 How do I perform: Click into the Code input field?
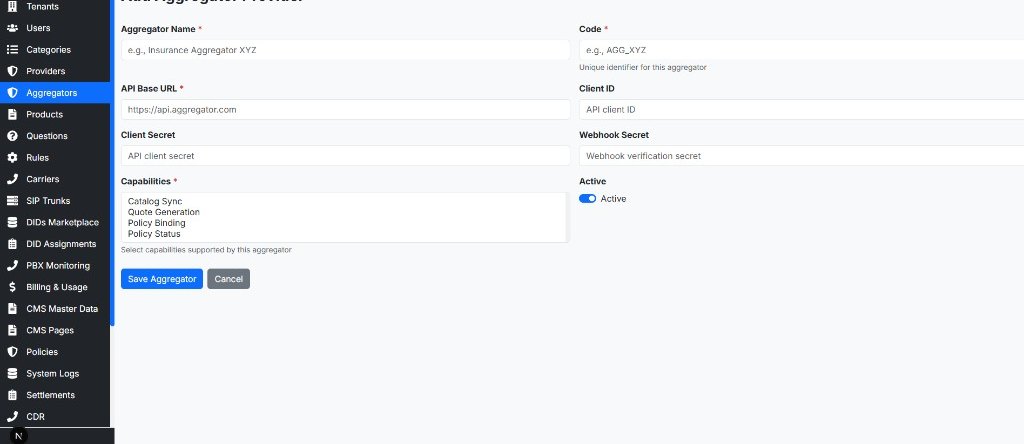coord(801,50)
